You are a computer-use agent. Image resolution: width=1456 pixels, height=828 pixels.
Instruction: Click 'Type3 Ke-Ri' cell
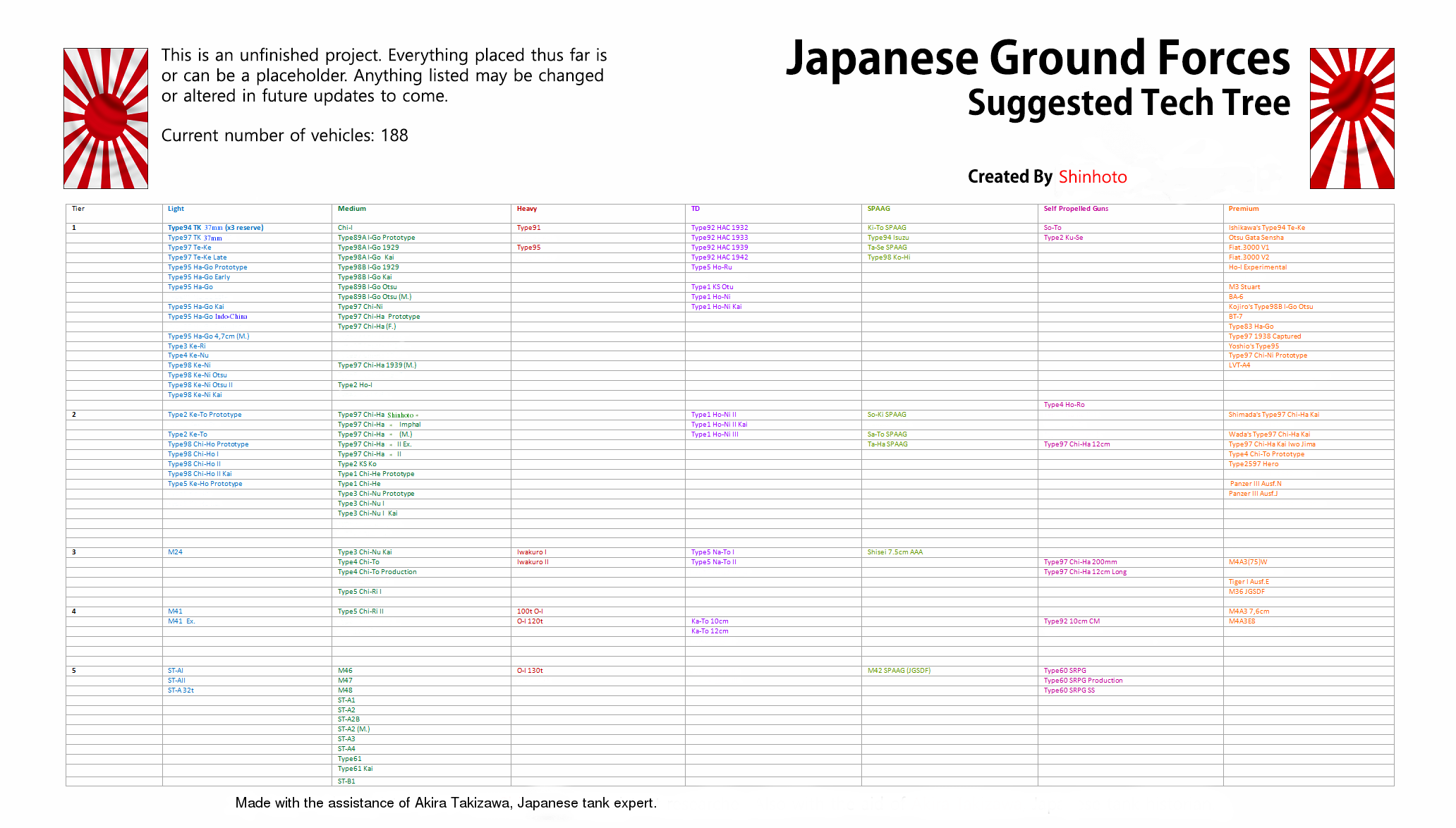point(186,346)
